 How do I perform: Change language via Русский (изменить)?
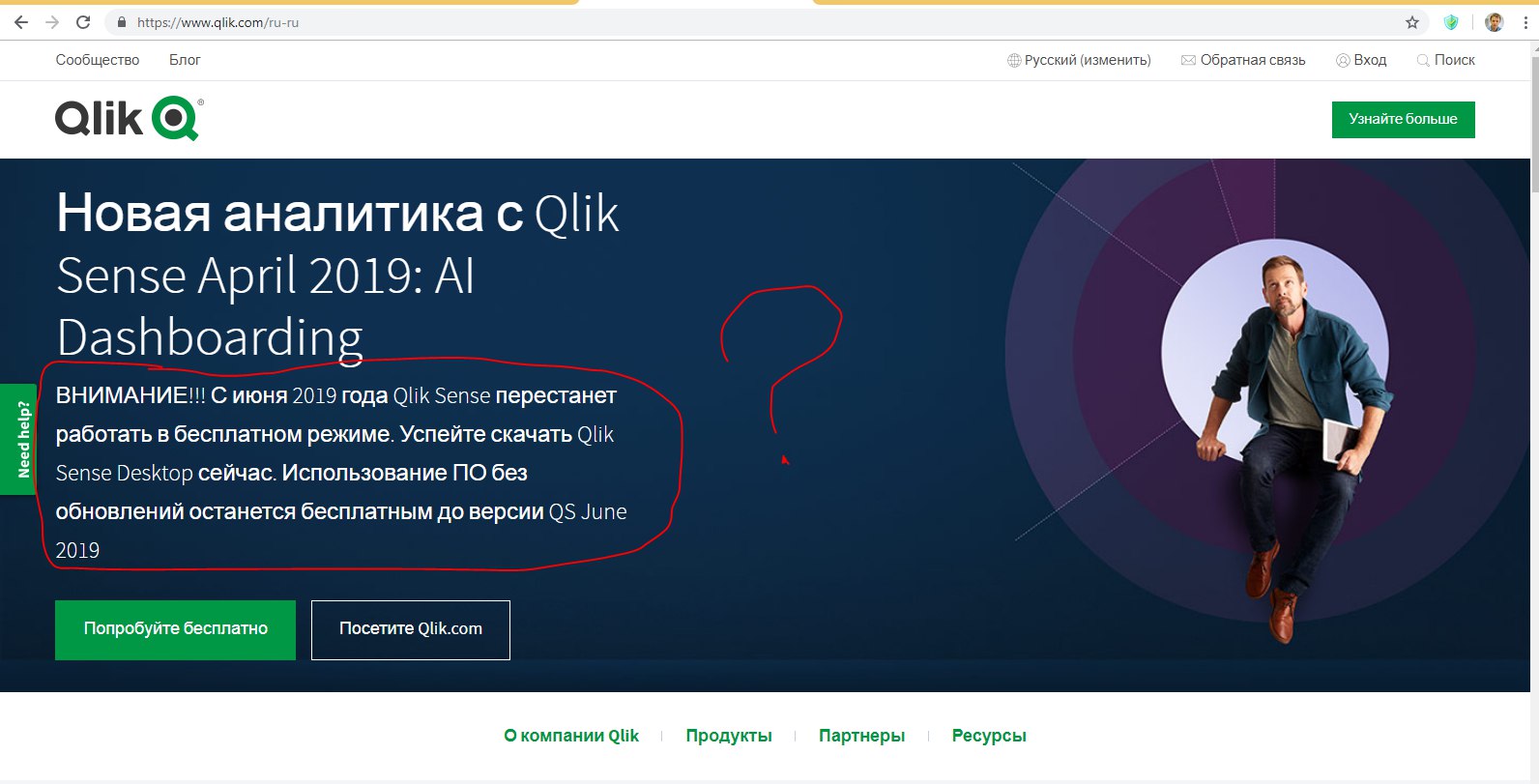click(x=1088, y=60)
